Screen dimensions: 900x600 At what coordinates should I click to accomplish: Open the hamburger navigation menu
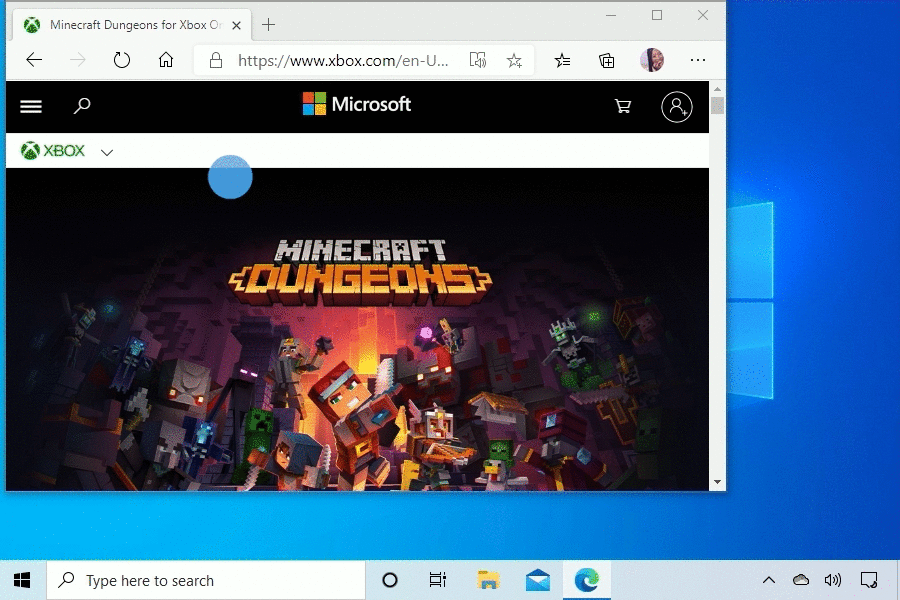point(31,107)
